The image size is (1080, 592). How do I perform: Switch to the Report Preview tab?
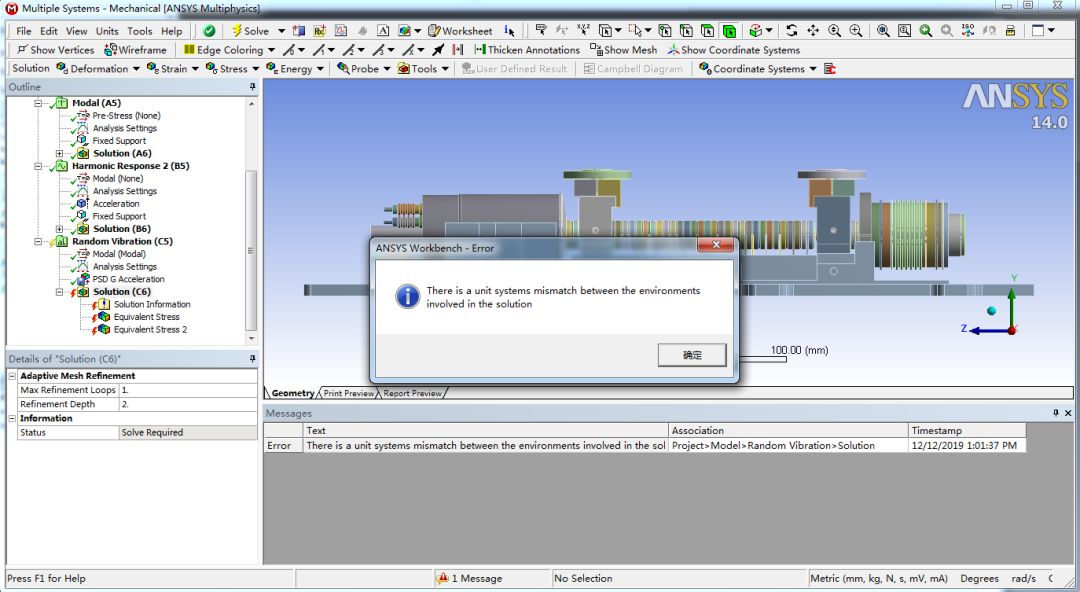click(413, 394)
